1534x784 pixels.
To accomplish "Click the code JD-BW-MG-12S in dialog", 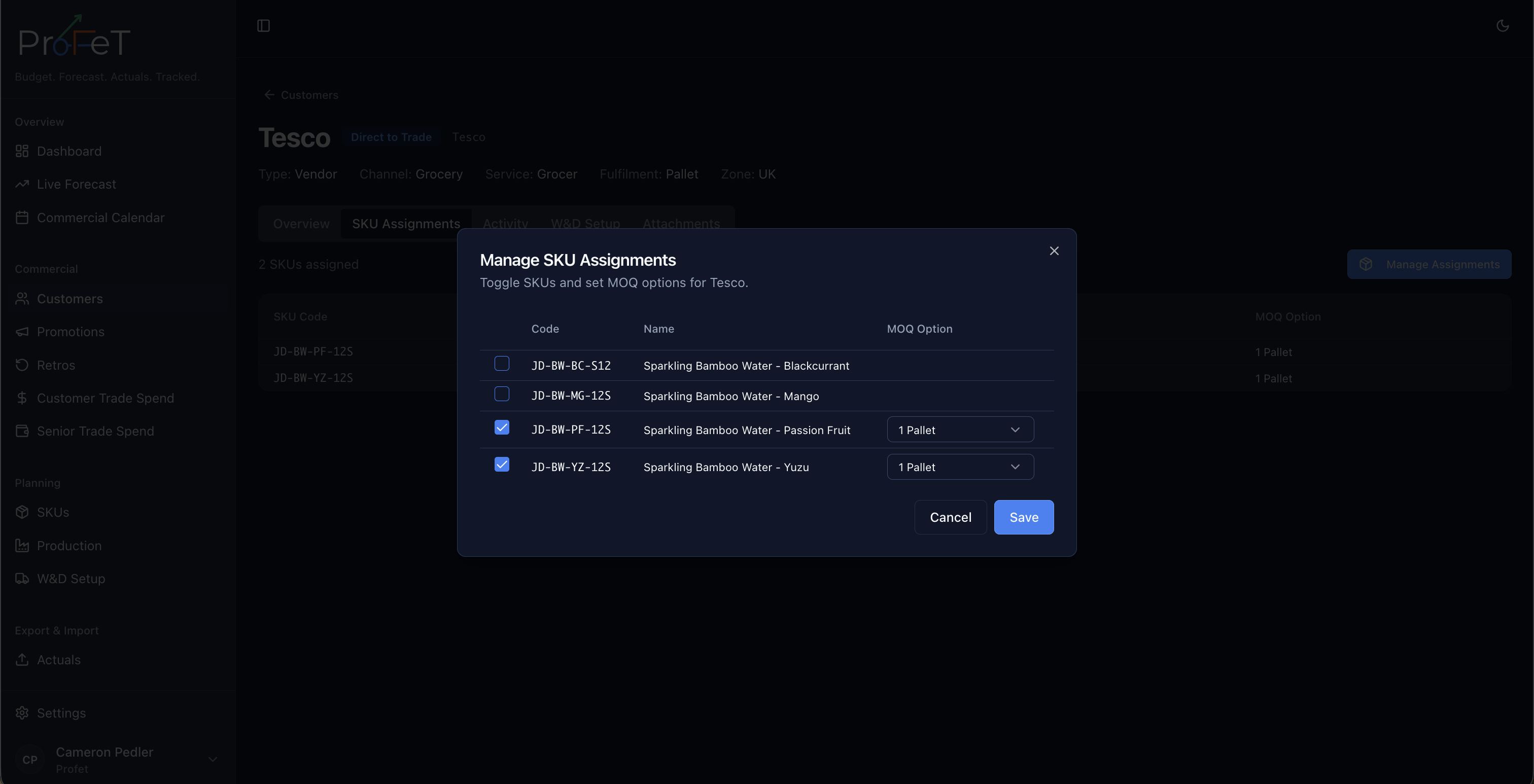I will point(571,396).
